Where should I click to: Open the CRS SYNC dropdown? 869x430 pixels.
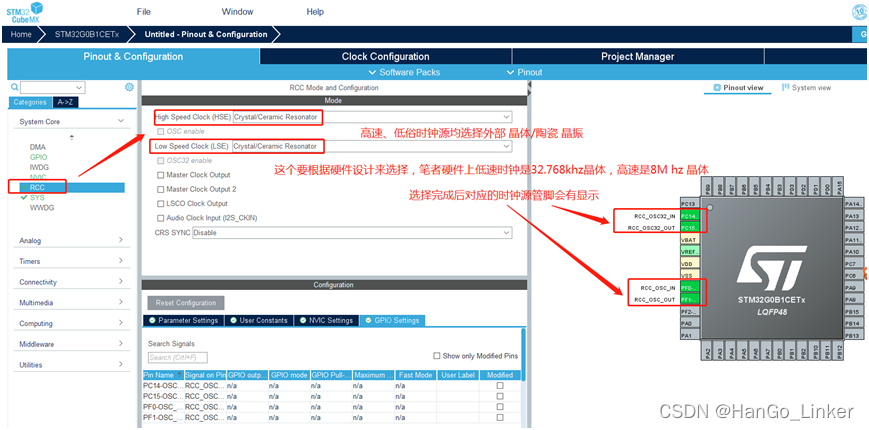click(352, 233)
